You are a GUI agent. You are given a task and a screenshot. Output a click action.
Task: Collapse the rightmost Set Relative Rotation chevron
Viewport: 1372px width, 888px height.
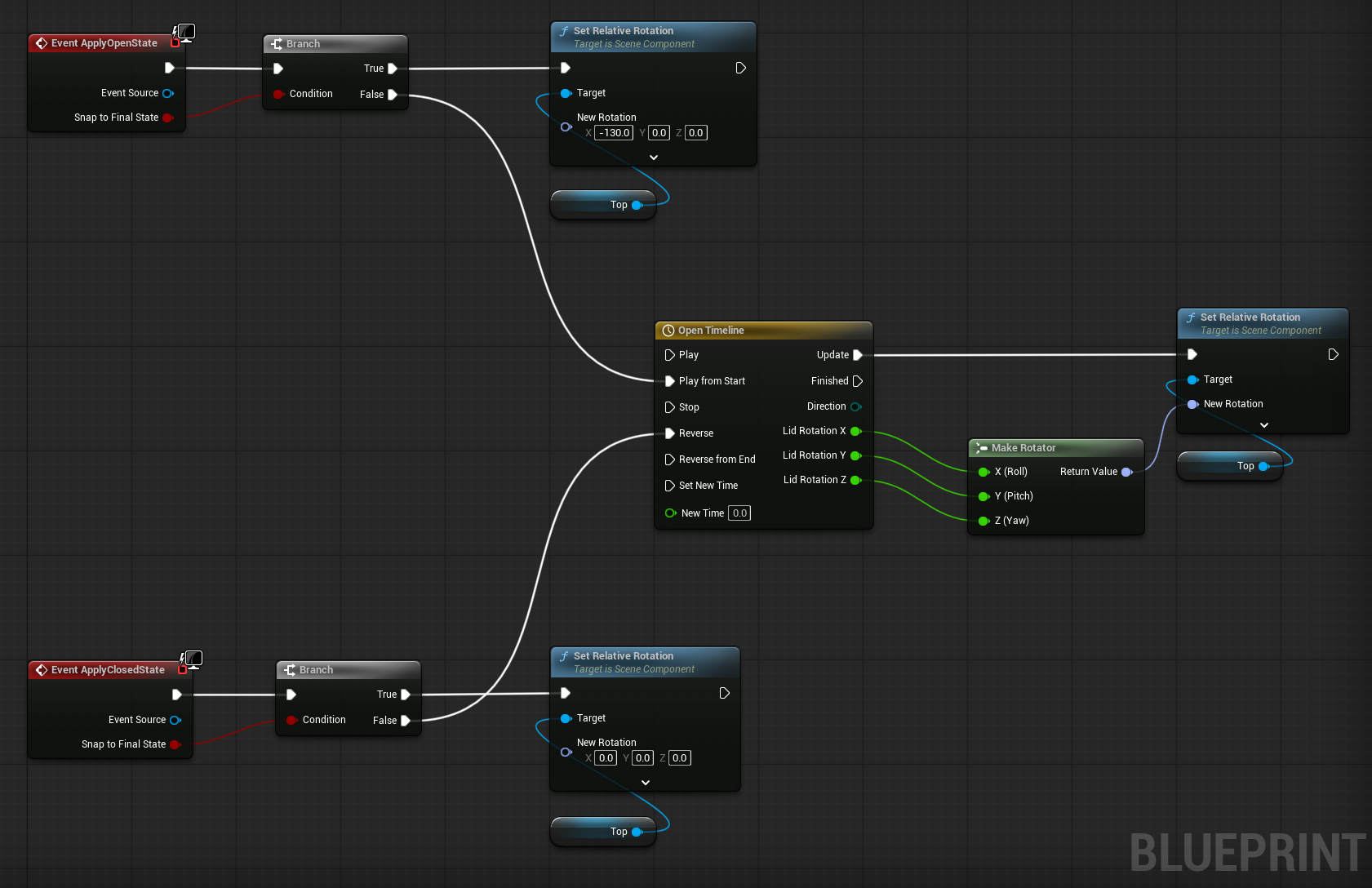click(x=1263, y=424)
